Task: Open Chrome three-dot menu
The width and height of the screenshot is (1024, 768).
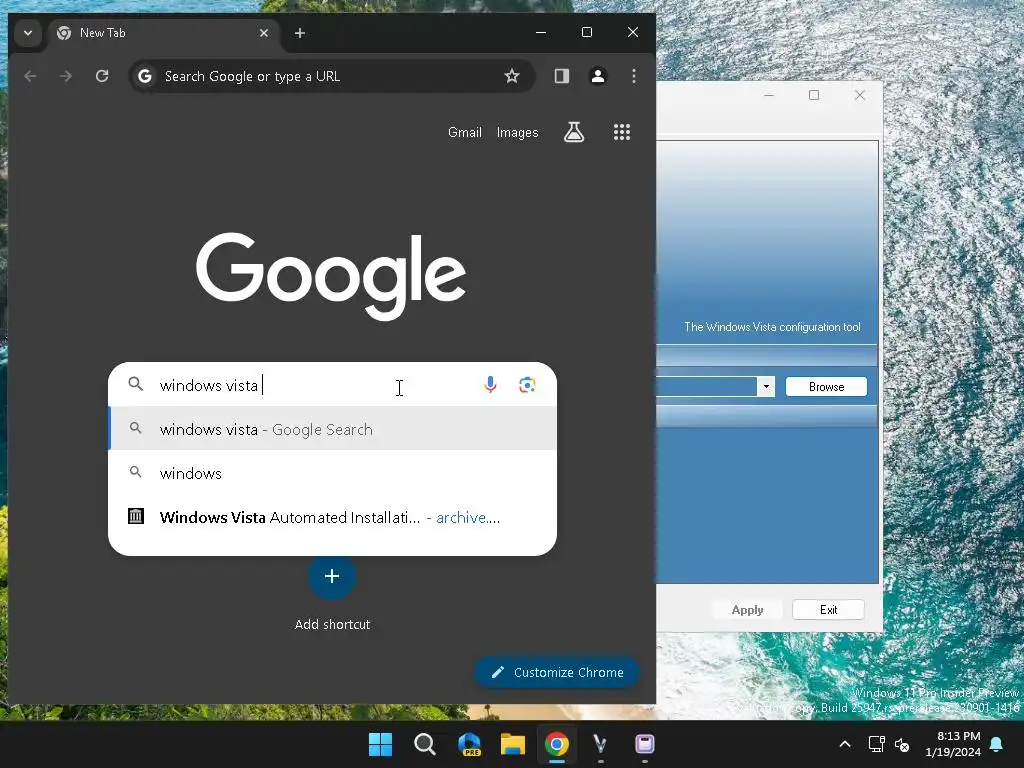Action: pyautogui.click(x=633, y=76)
